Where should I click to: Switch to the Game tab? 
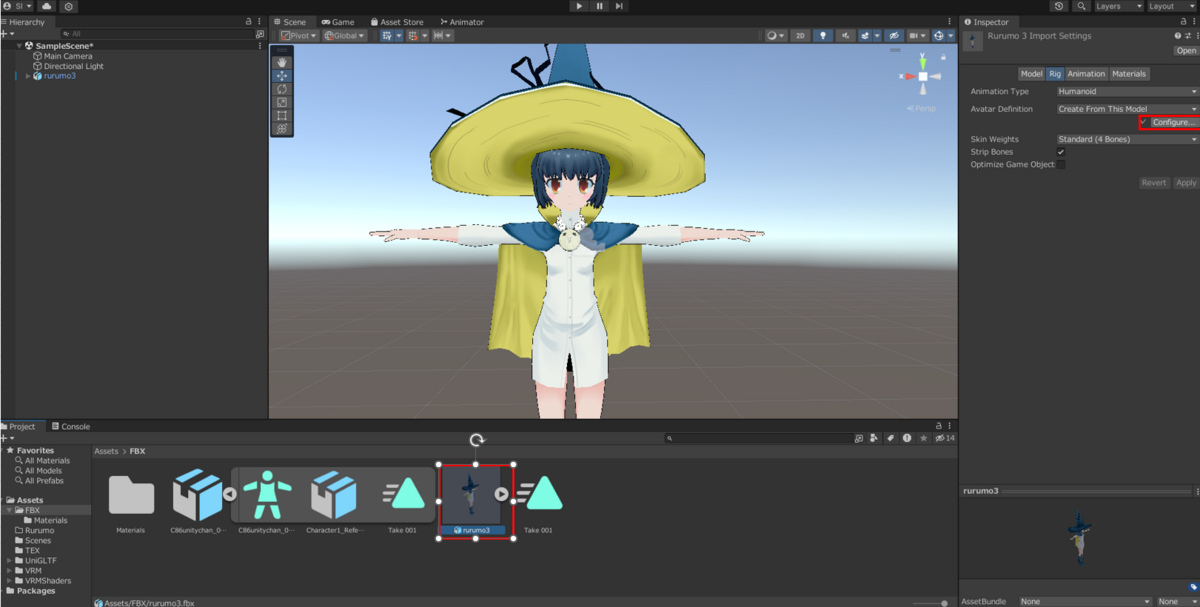click(338, 21)
